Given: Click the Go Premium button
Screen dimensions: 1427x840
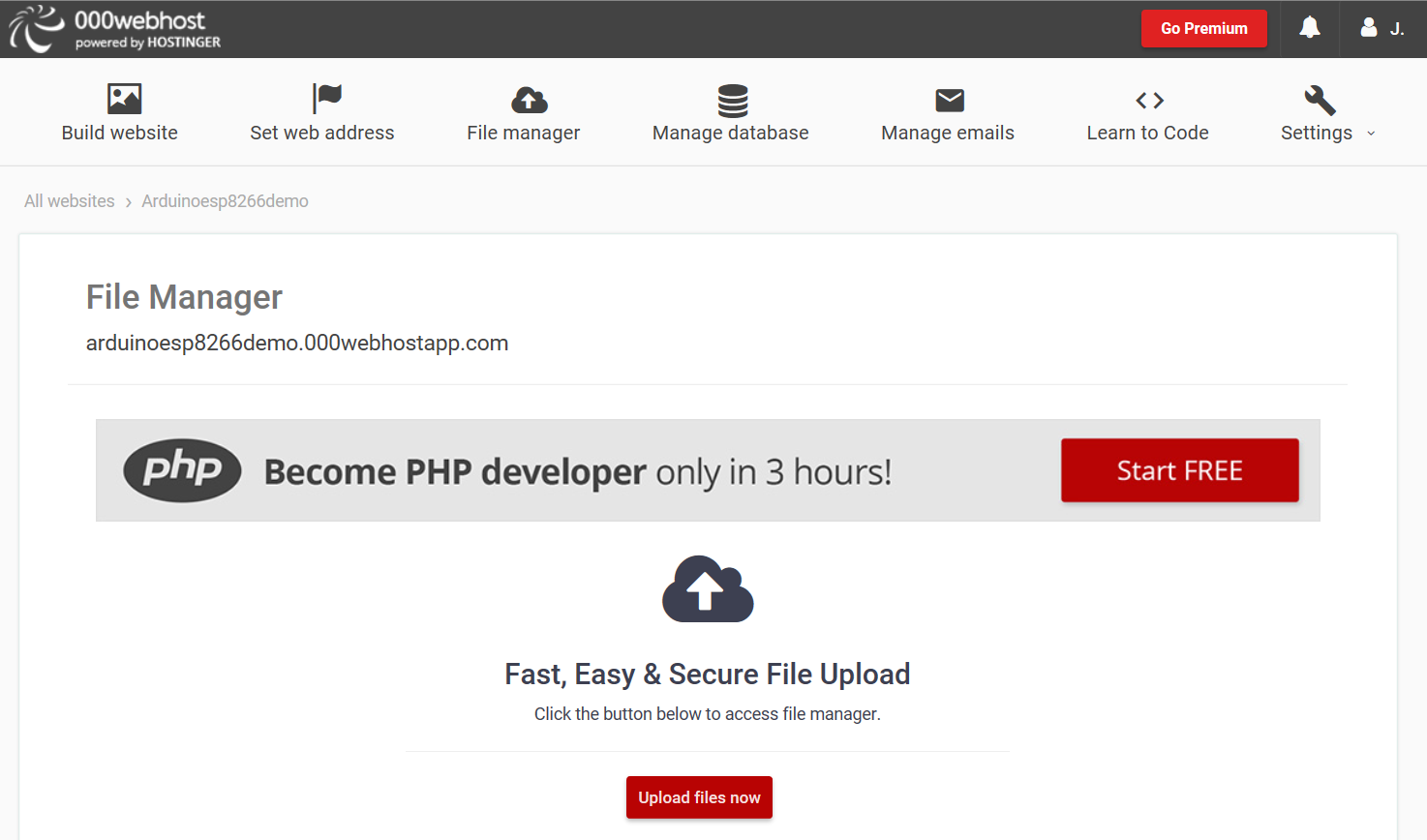Looking at the screenshot, I should [x=1203, y=29].
